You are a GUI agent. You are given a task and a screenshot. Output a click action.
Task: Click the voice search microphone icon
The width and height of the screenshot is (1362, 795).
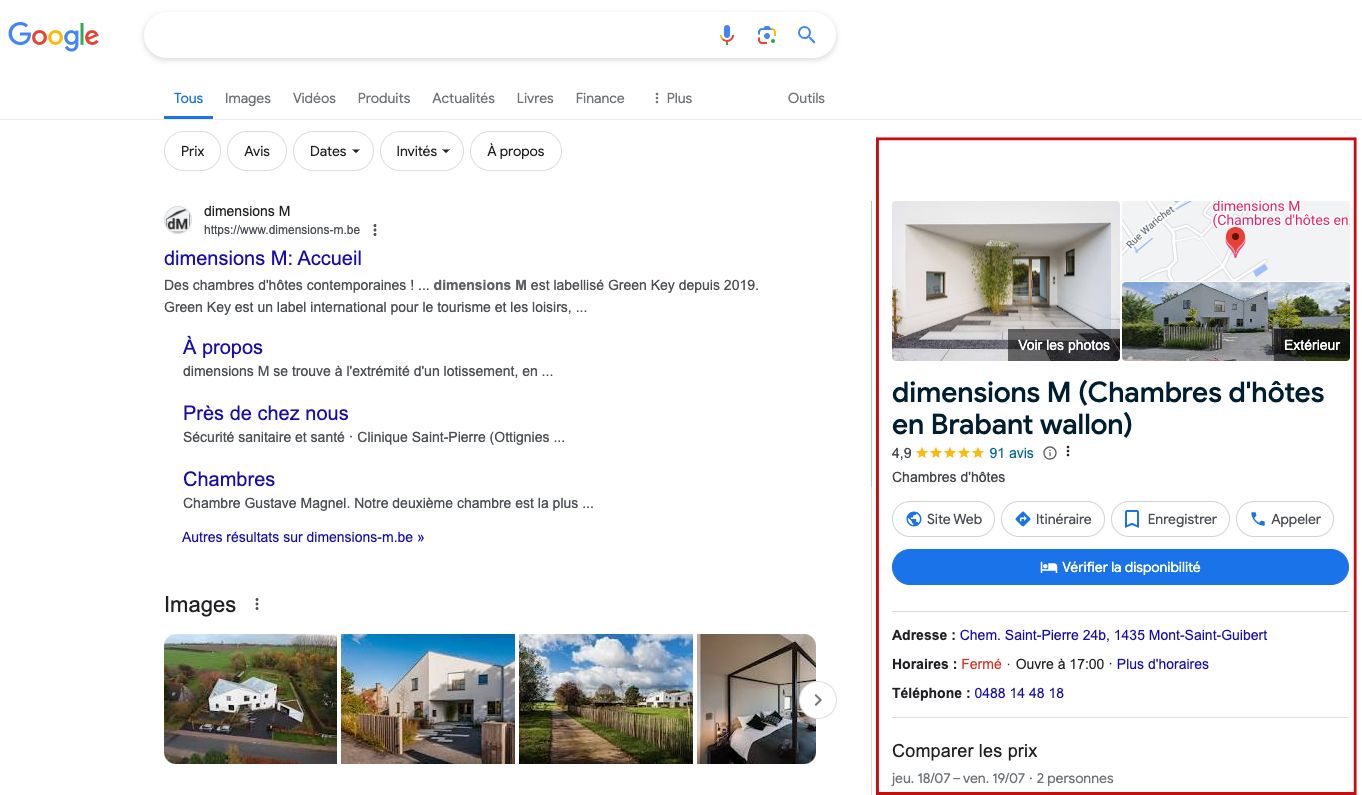pyautogui.click(x=727, y=36)
